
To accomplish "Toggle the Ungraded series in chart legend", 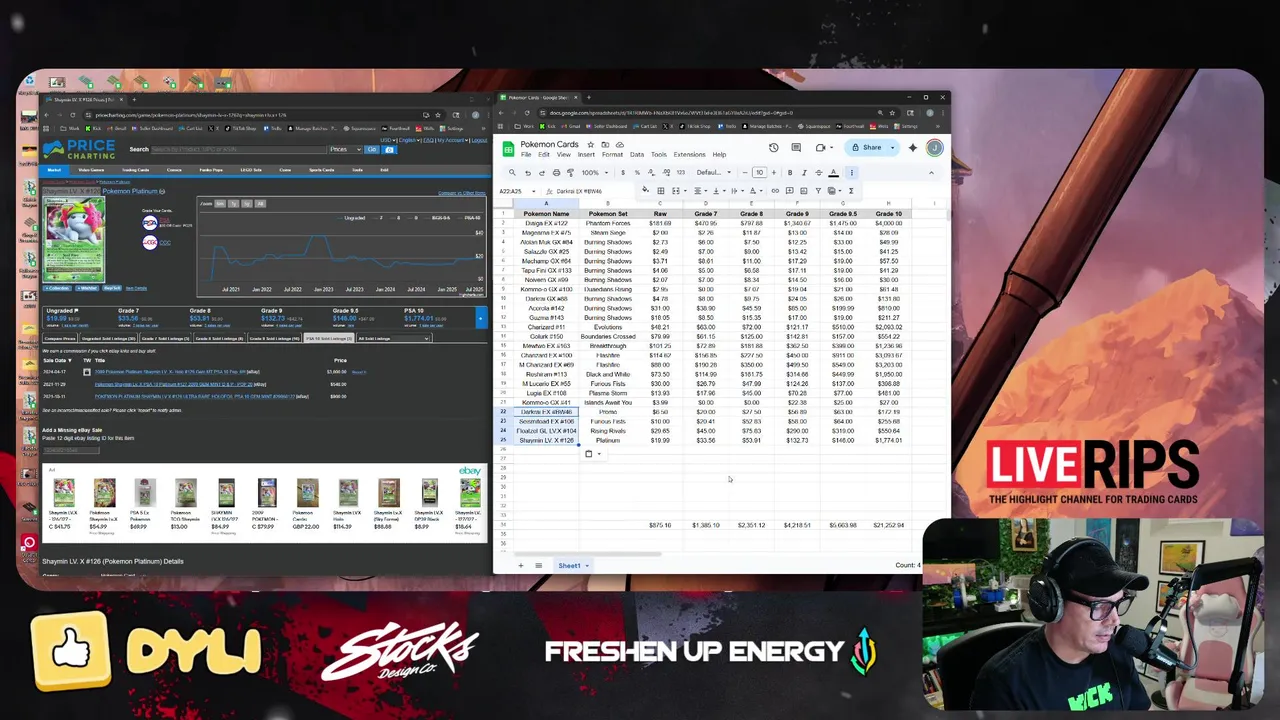I will tap(351, 218).
